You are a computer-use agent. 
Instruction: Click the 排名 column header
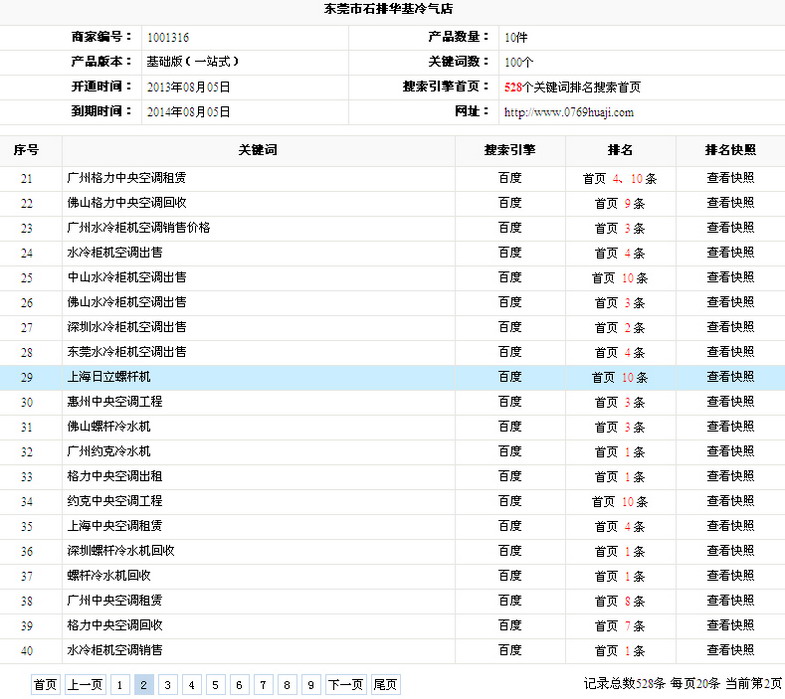(620, 150)
